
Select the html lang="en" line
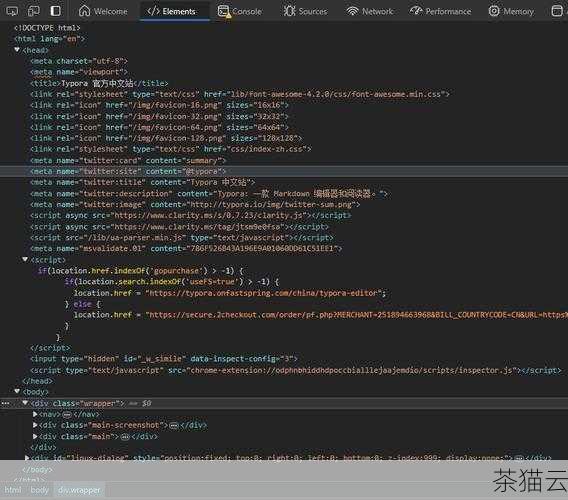[x=50, y=39]
